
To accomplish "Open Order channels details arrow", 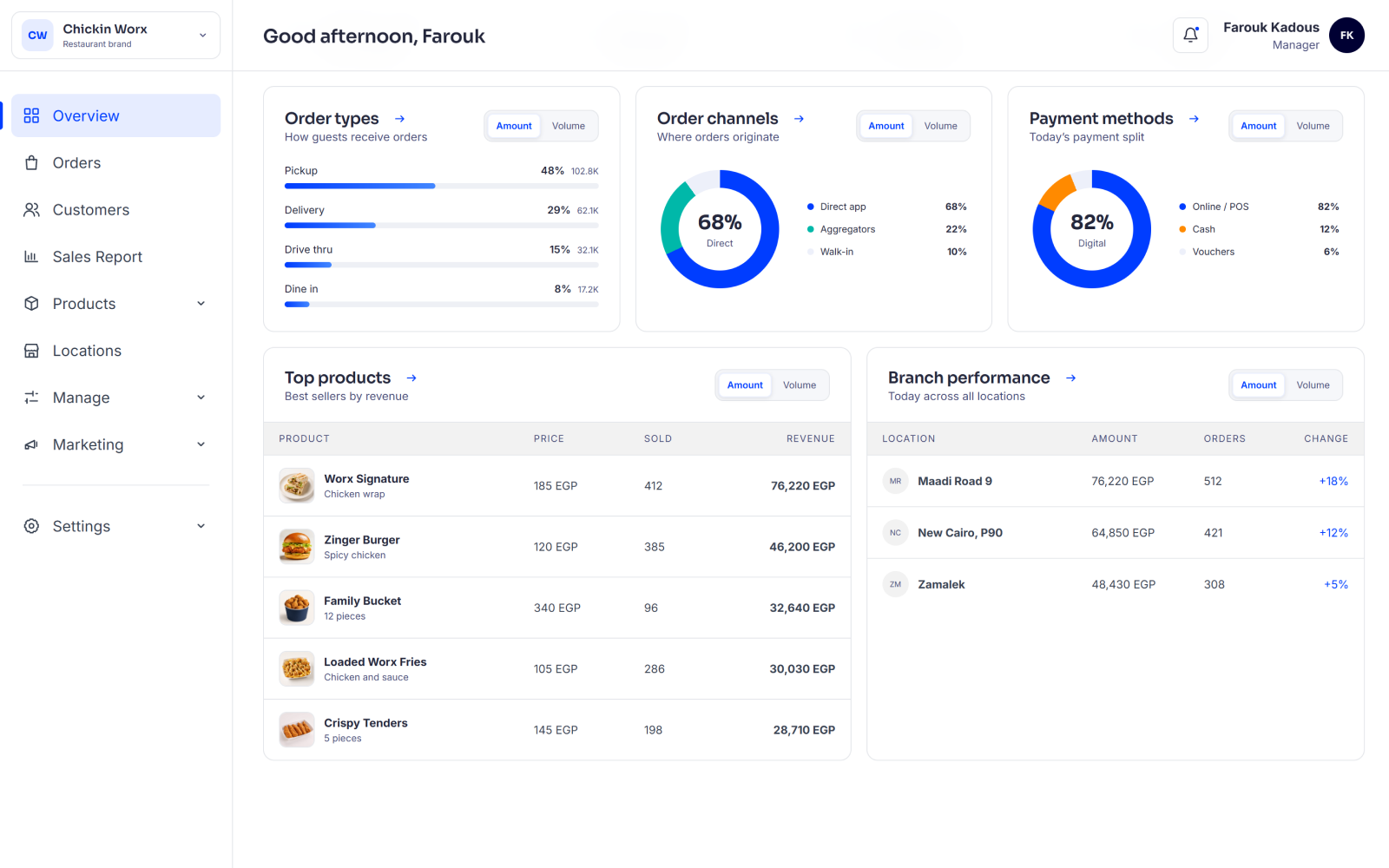I will [799, 119].
